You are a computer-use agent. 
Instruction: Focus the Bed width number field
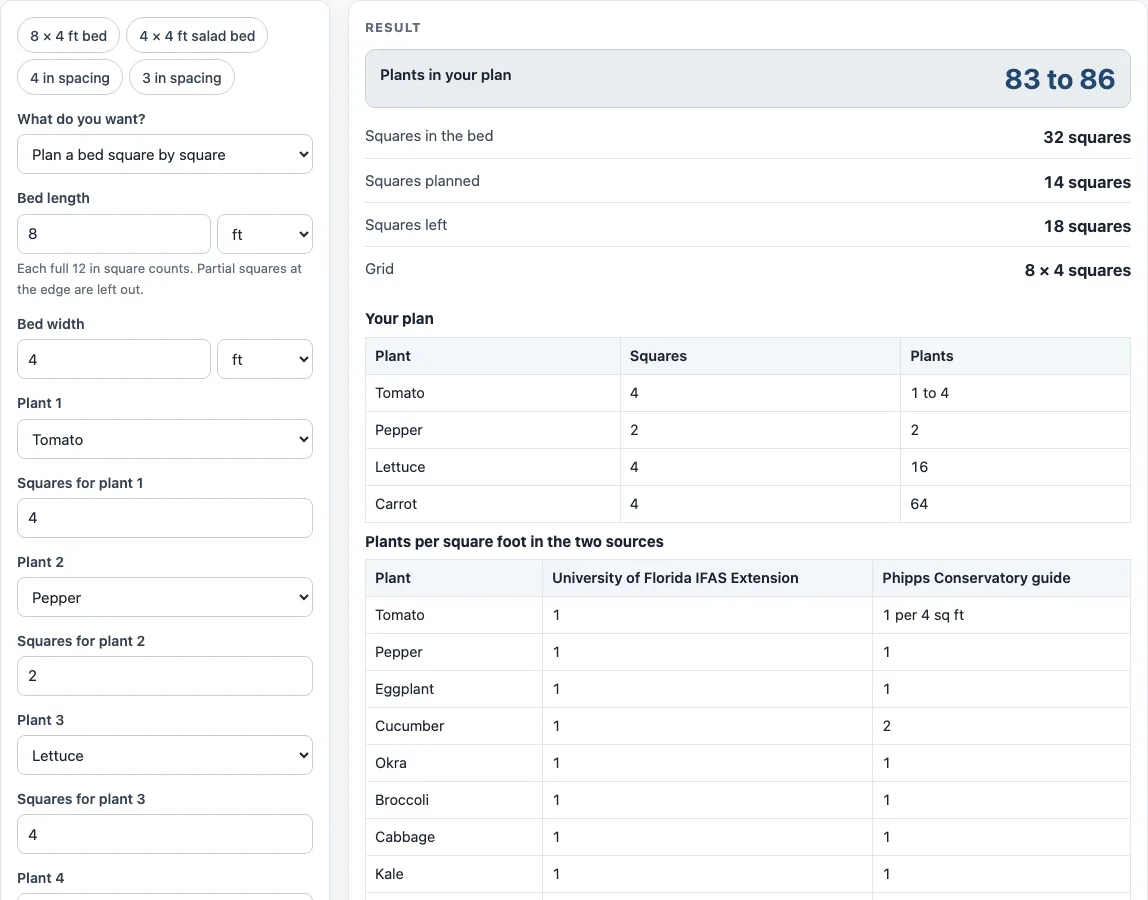point(113,360)
